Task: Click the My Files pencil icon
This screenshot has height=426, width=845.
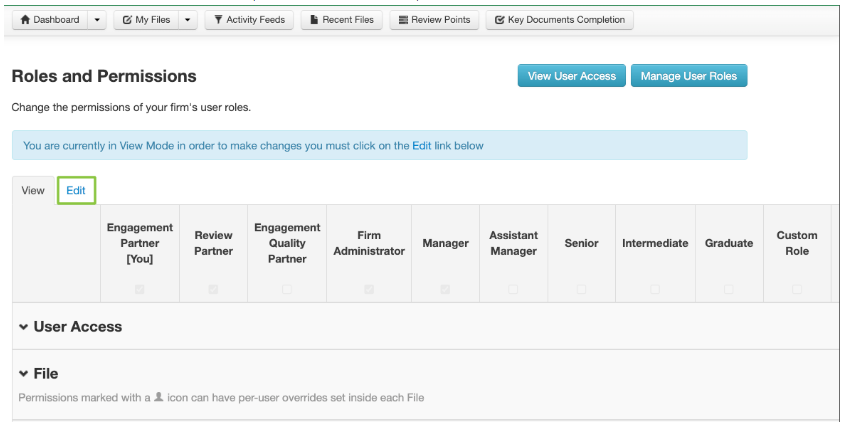Action: pos(127,20)
